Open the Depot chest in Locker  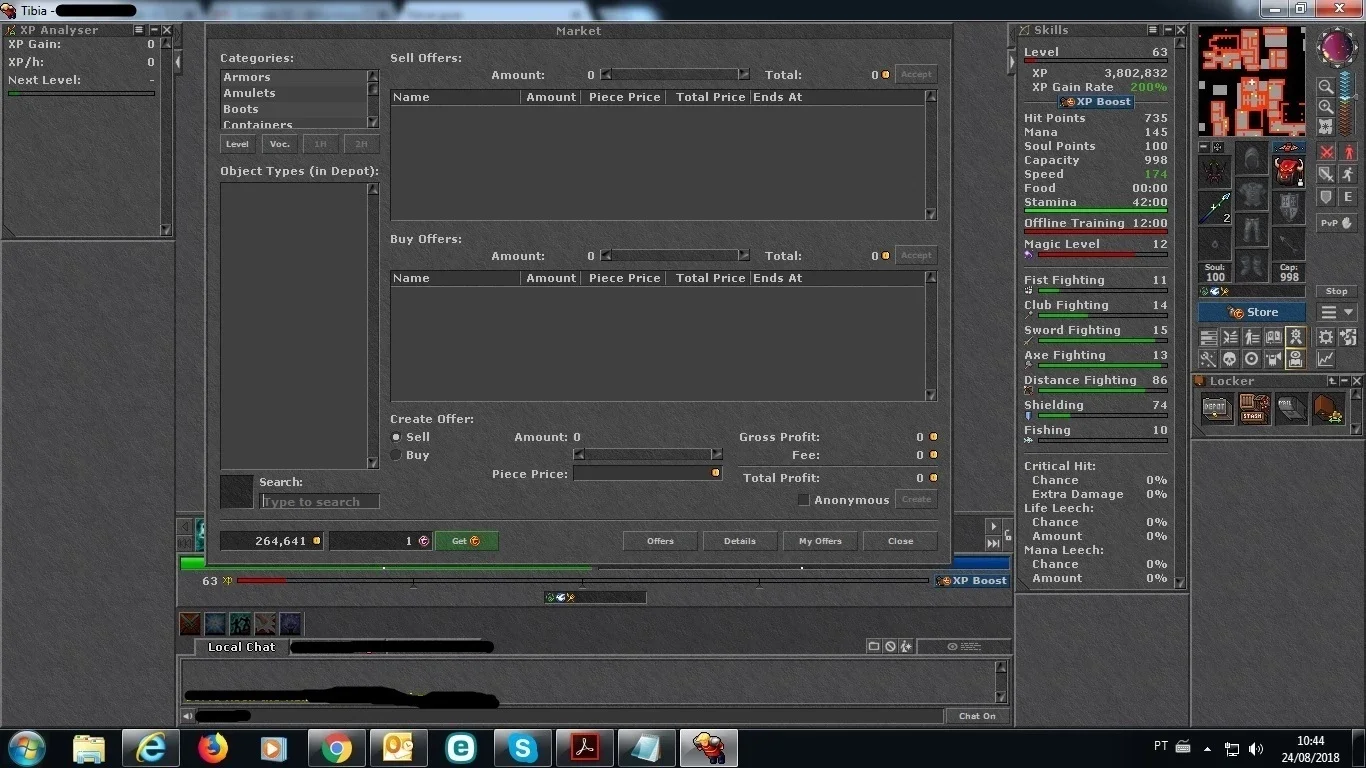(x=1216, y=408)
